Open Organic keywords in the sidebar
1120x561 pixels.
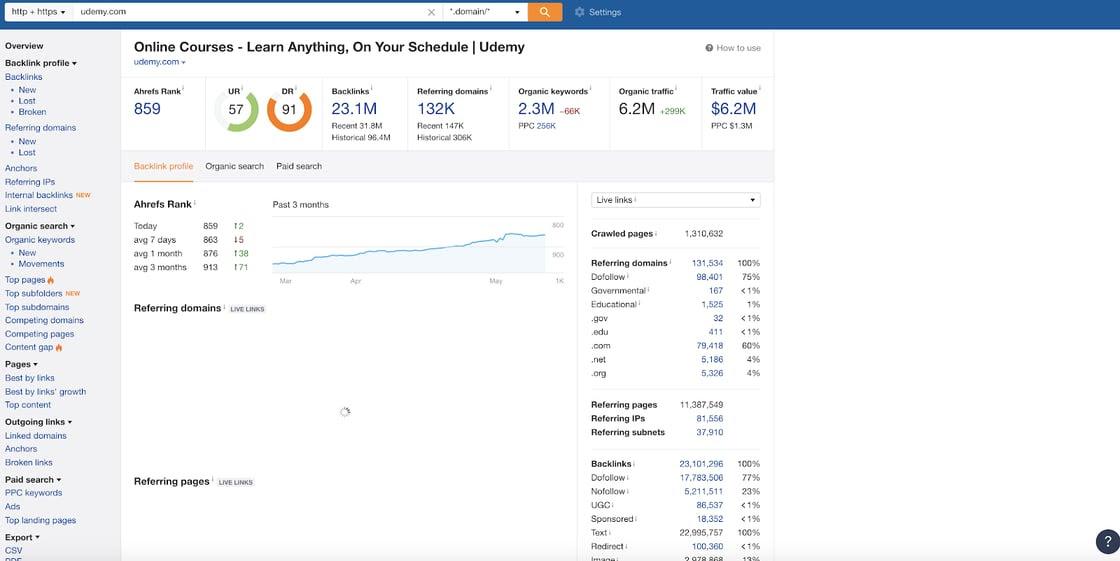[40, 240]
